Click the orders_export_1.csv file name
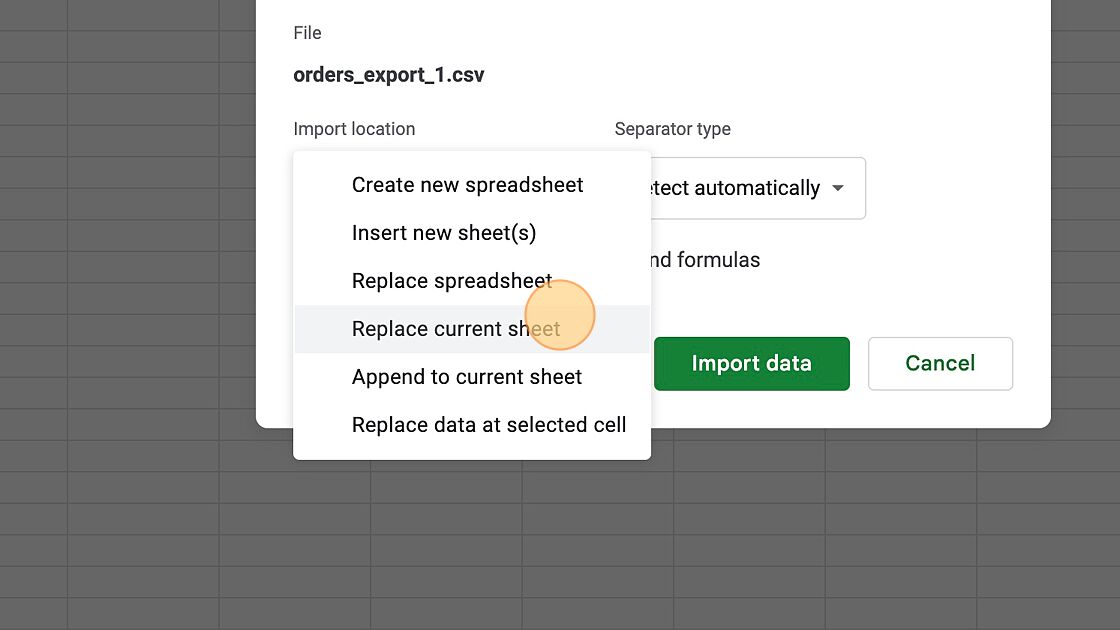Viewport: 1120px width, 630px height. (x=389, y=75)
